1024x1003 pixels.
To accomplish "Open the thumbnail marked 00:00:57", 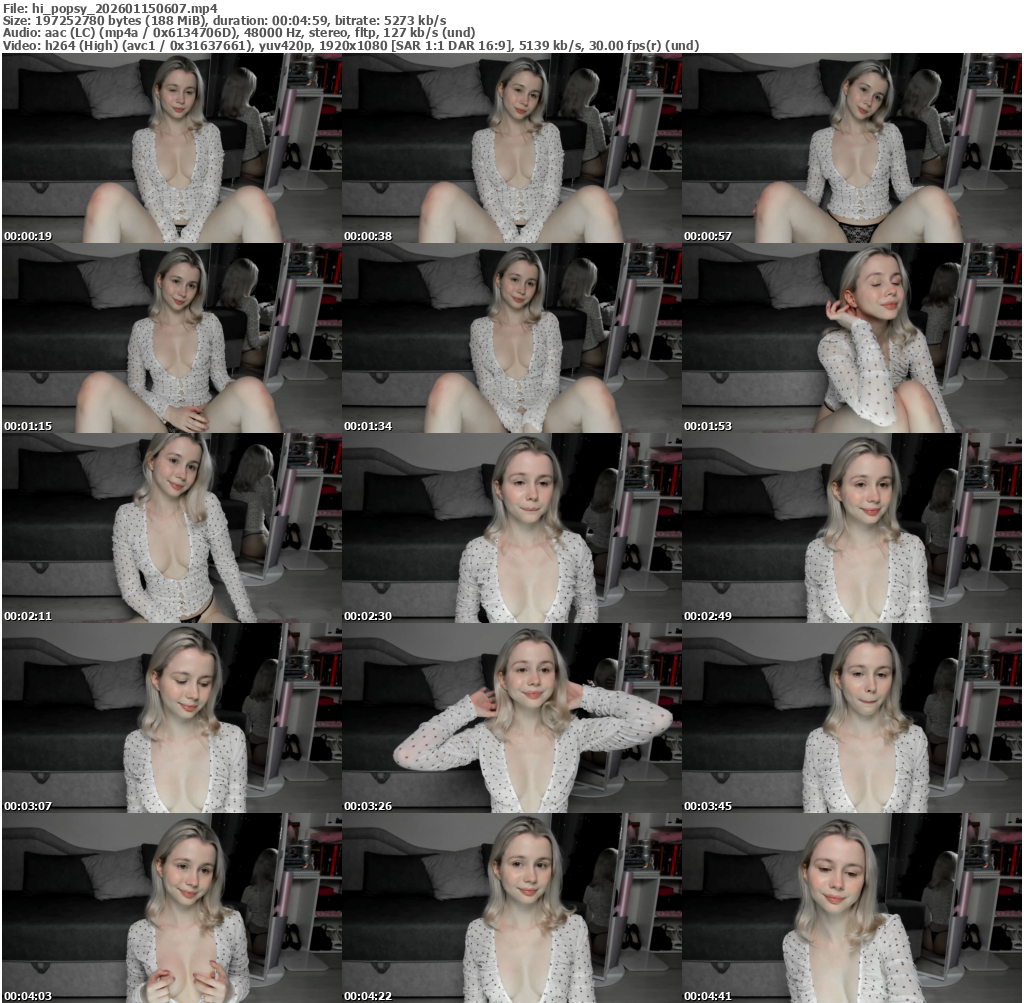I will (x=851, y=148).
